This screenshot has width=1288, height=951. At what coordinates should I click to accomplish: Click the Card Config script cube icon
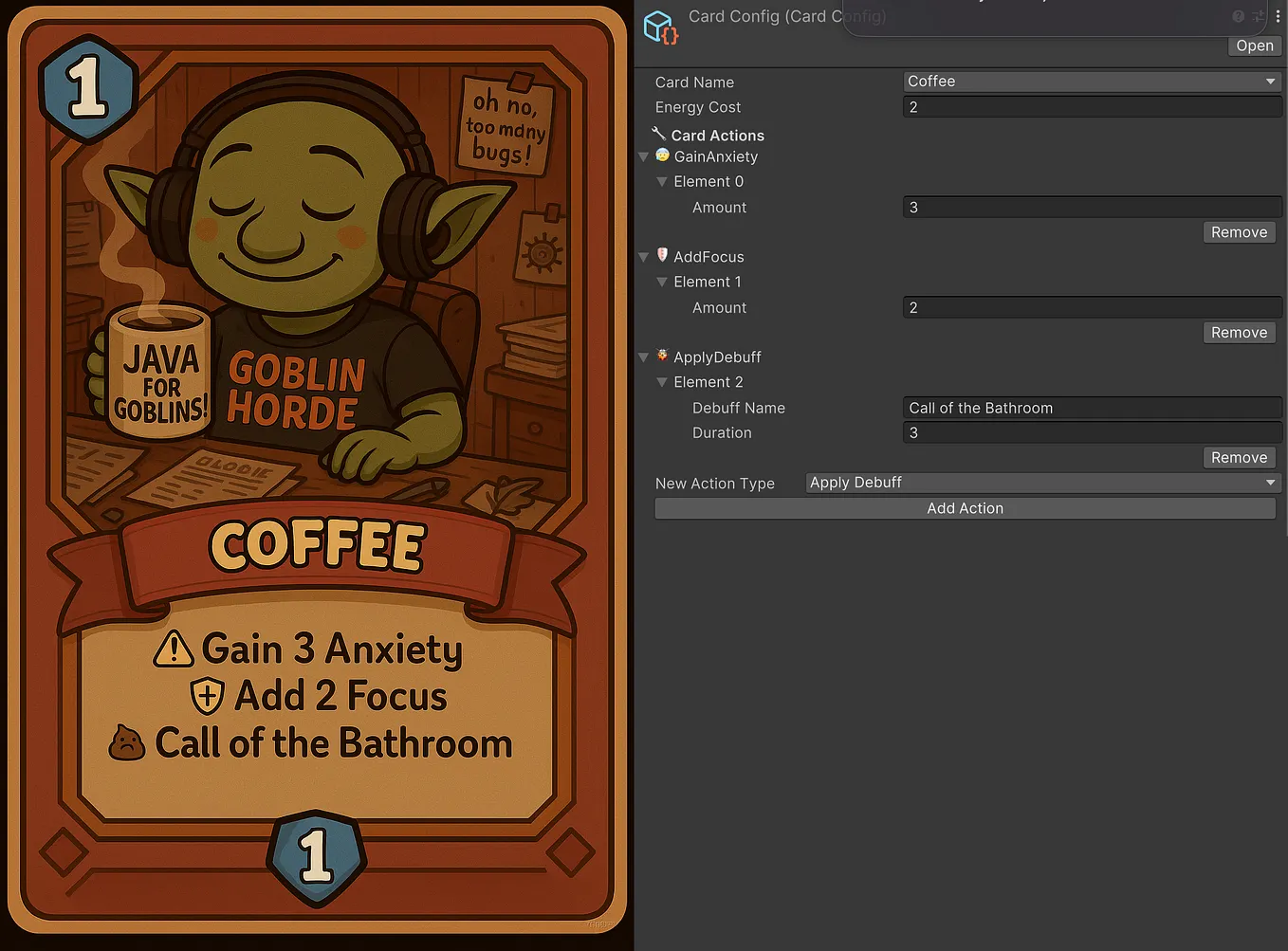(x=660, y=27)
